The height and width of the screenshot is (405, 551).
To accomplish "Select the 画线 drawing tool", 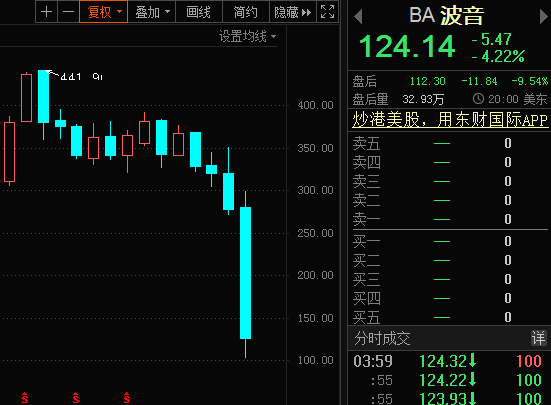I will pyautogui.click(x=199, y=12).
